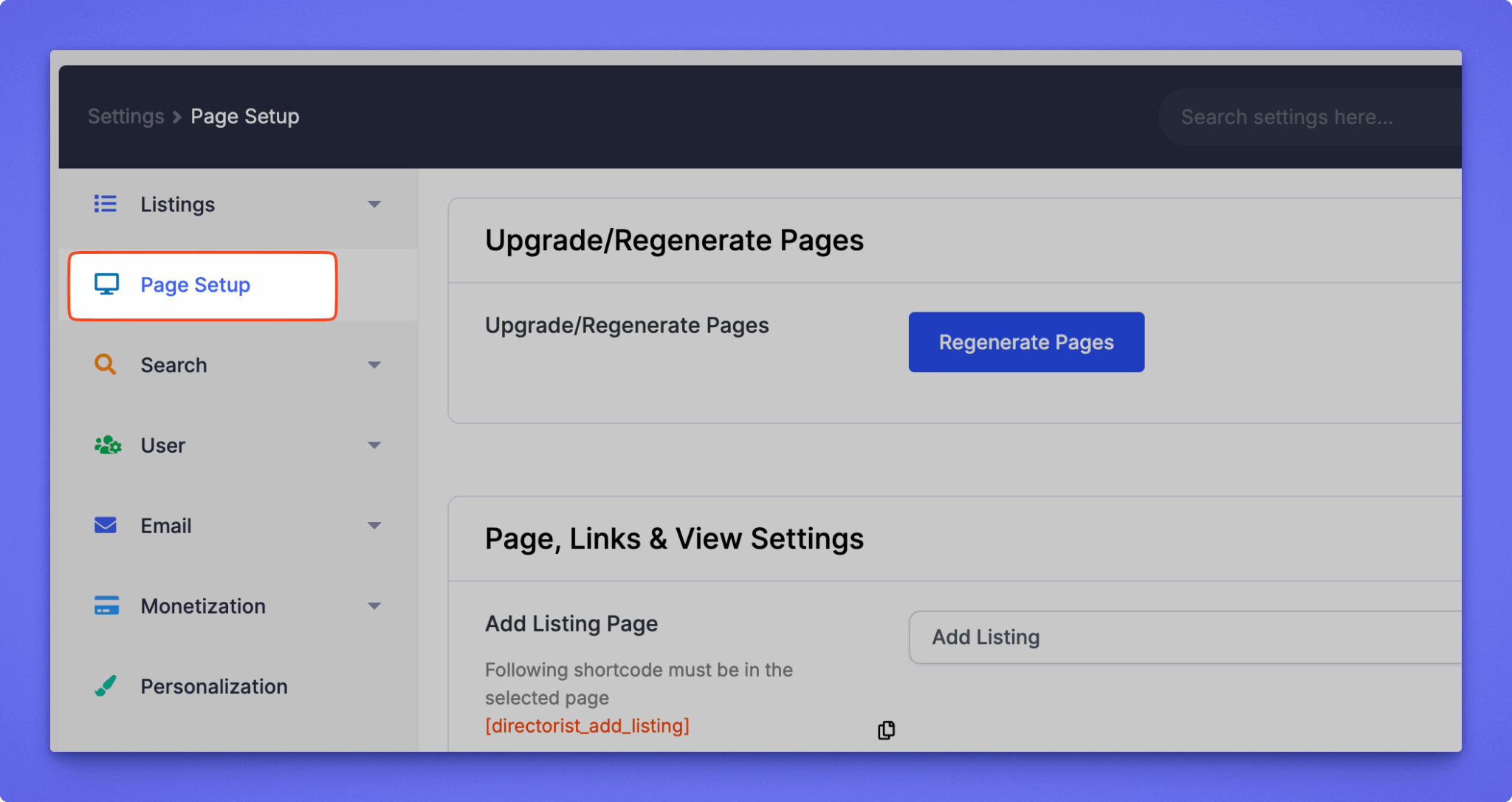Image resolution: width=1512 pixels, height=802 pixels.
Task: Open the Personalization menu item
Action: coord(214,686)
